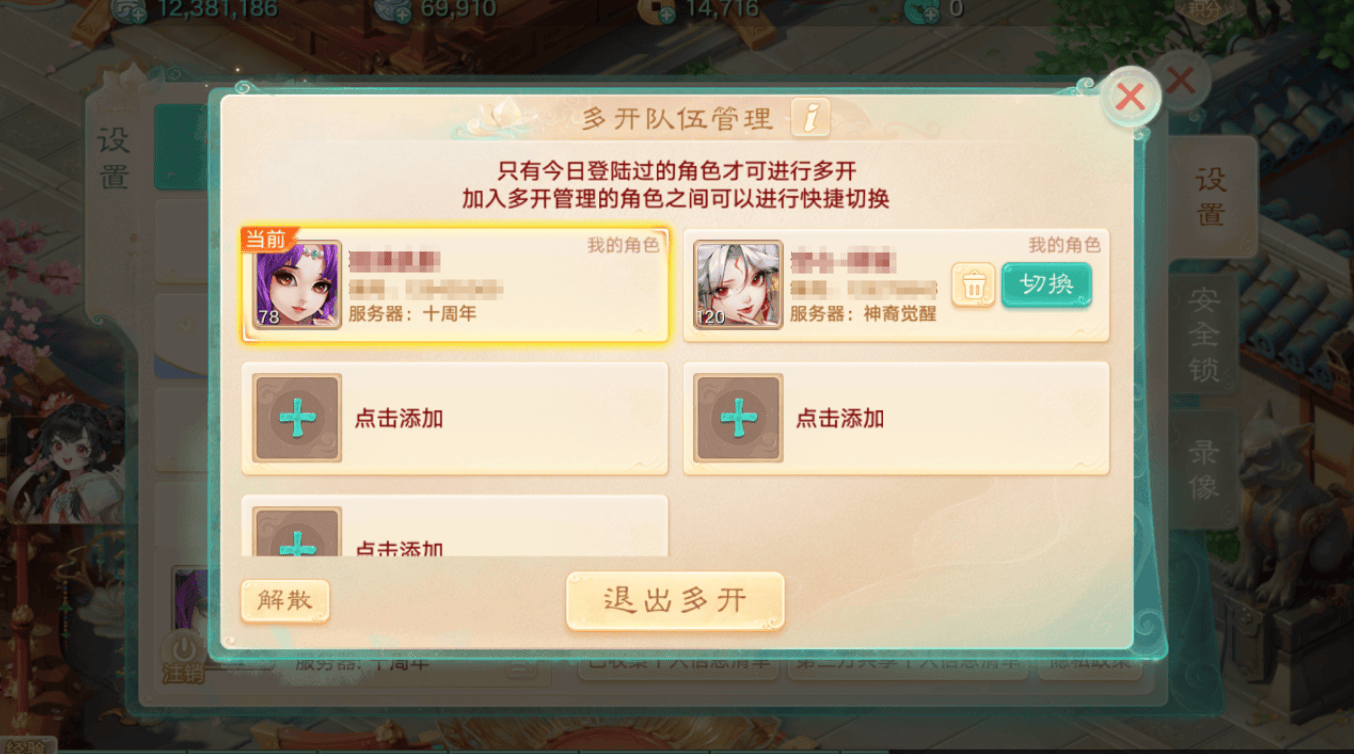Close the background settings panel X button
Screen dimensions: 1354x754
click(1180, 80)
